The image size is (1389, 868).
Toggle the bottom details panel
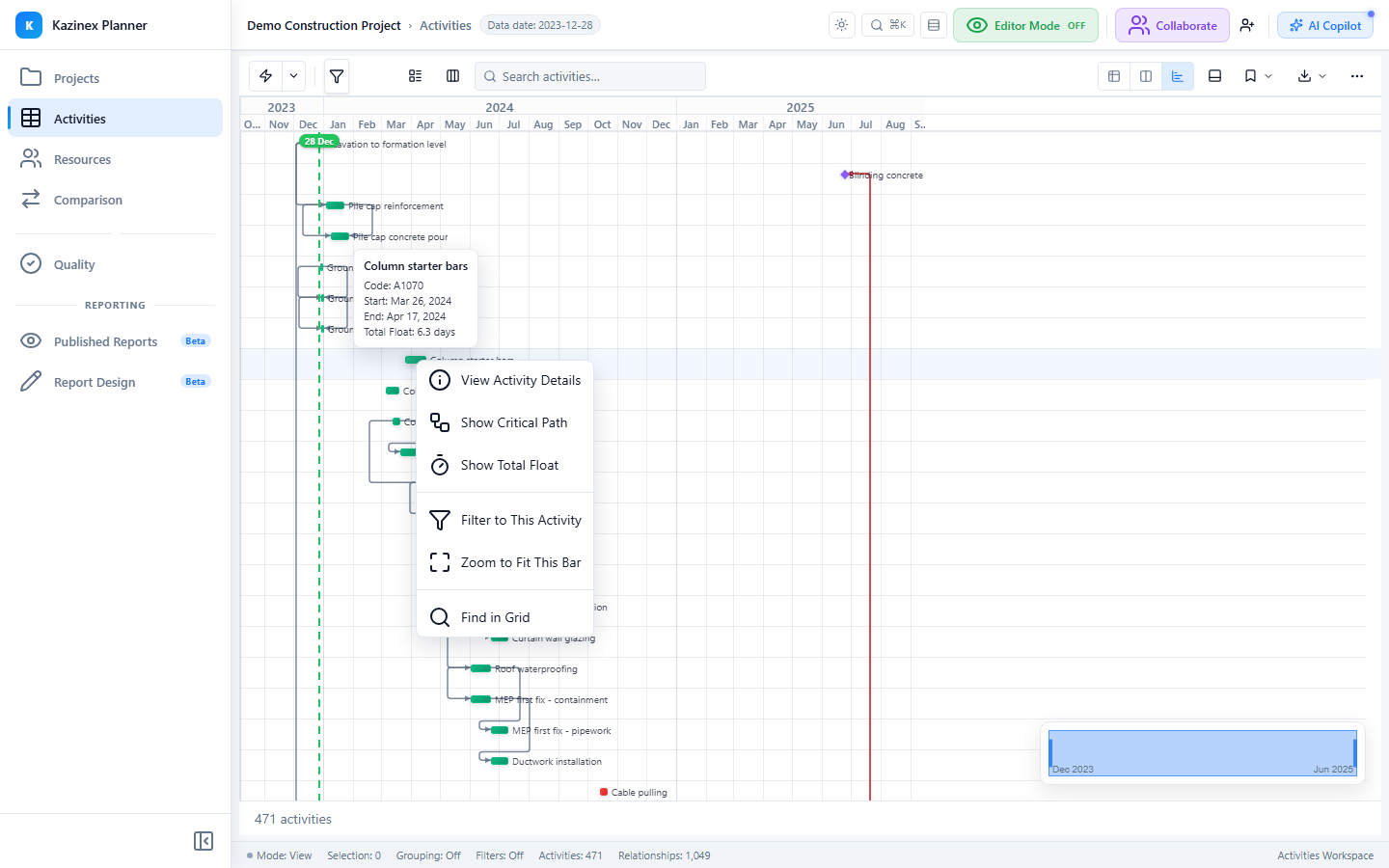click(x=1215, y=76)
